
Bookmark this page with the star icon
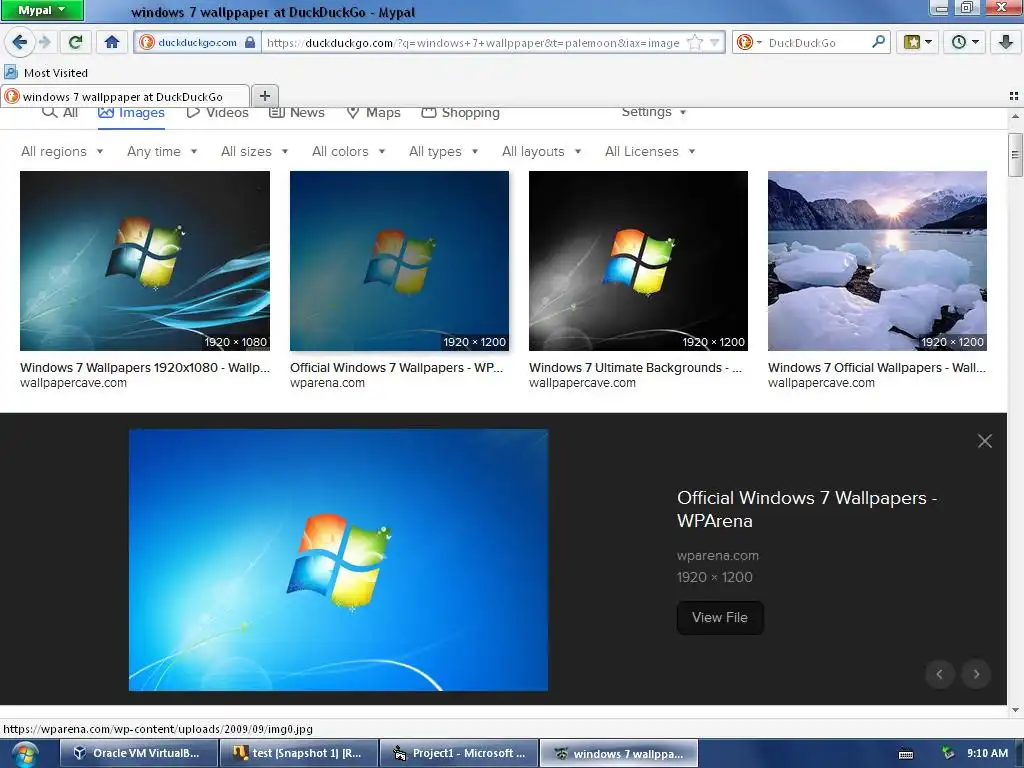pos(695,42)
